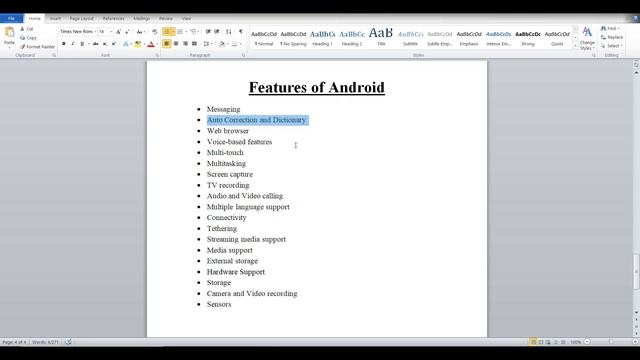Open the Times New Roman font dropdown
640x360 pixels.
(x=95, y=31)
